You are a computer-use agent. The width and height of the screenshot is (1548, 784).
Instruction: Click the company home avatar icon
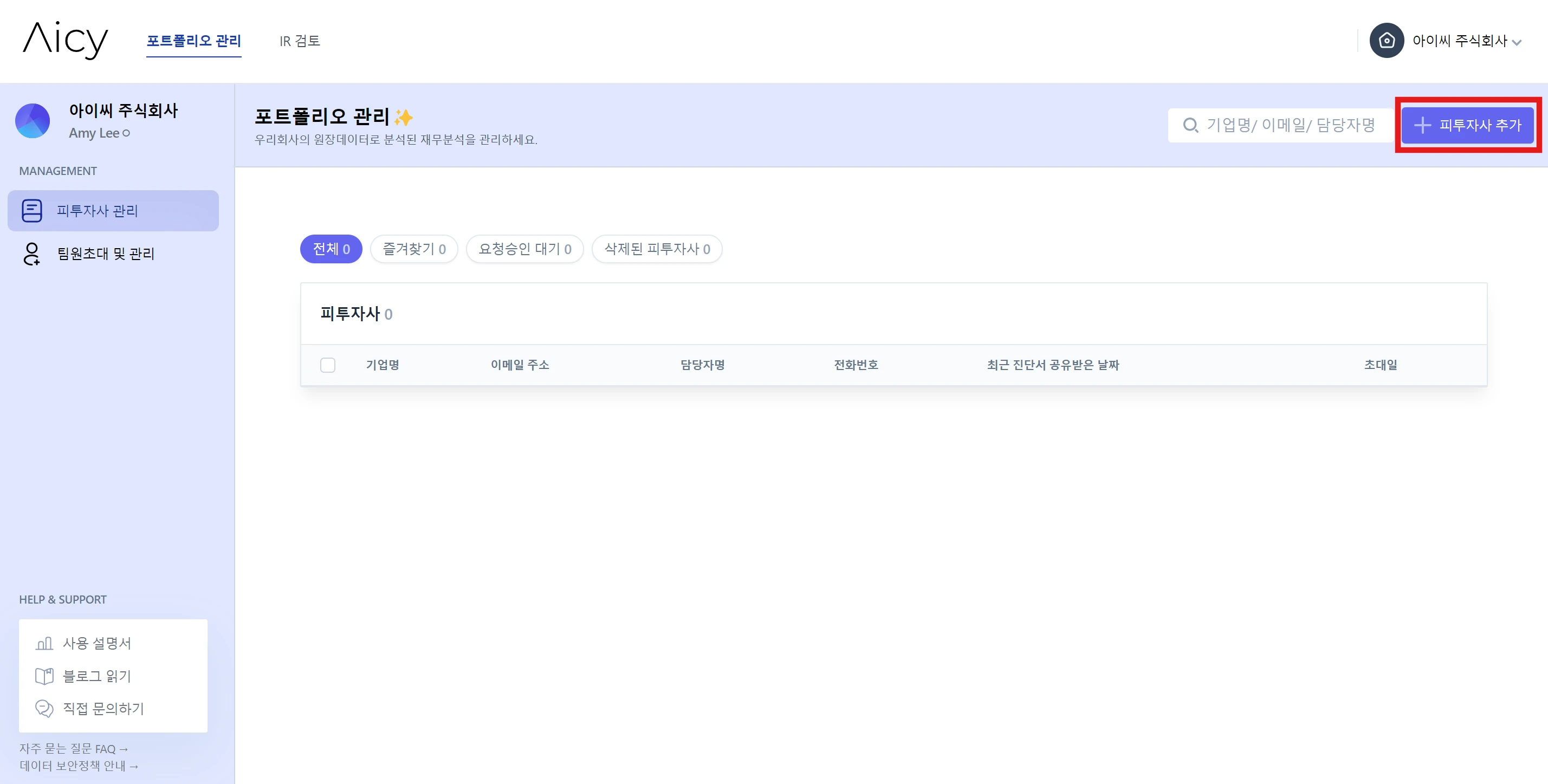(x=1387, y=40)
